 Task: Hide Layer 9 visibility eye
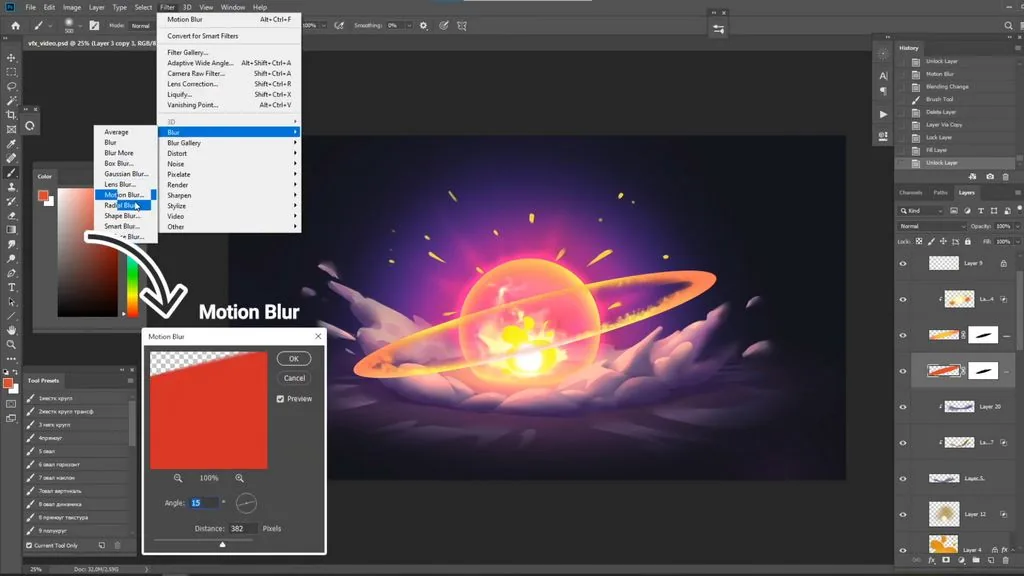[x=903, y=264]
